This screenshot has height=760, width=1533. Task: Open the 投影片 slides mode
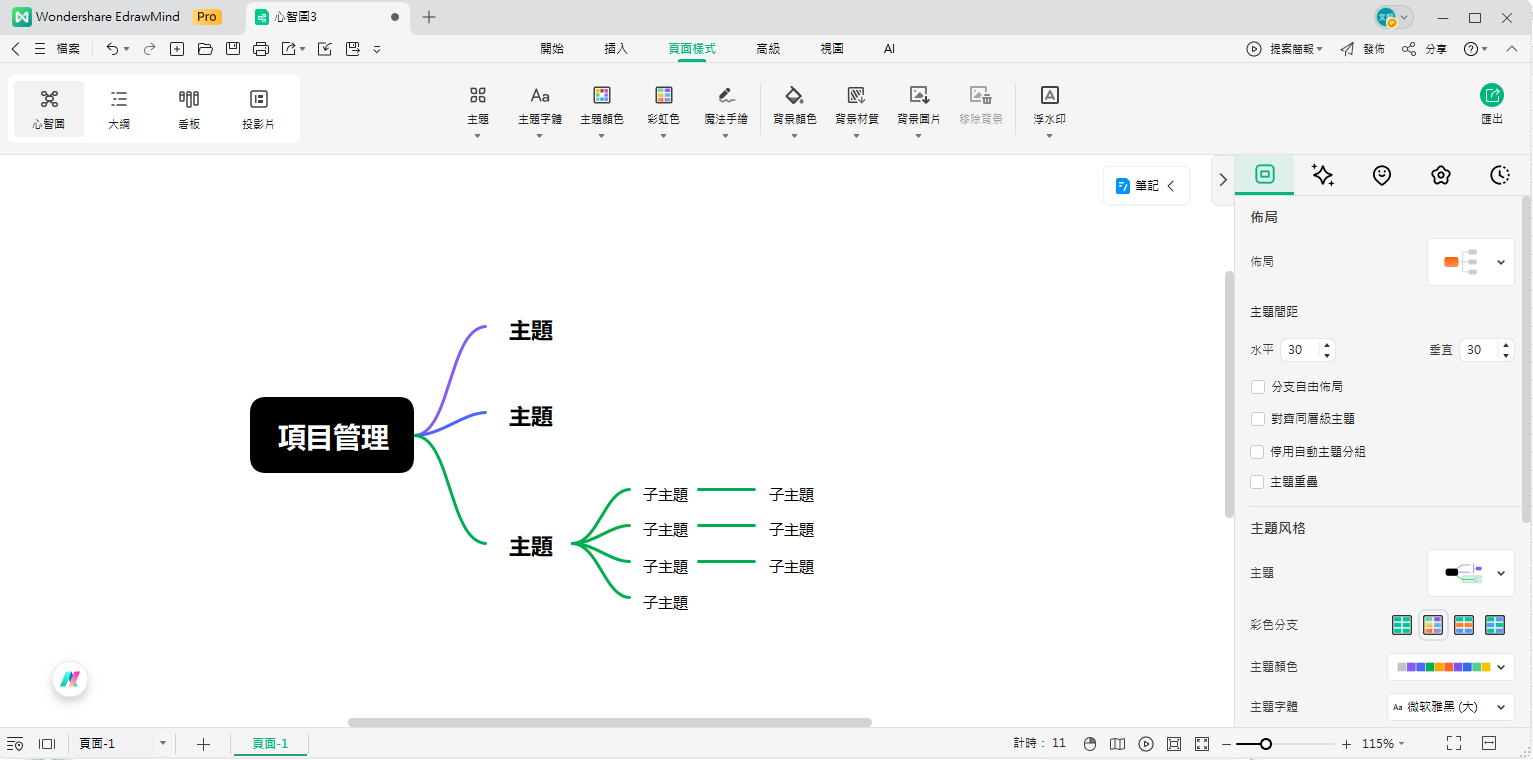[258, 108]
